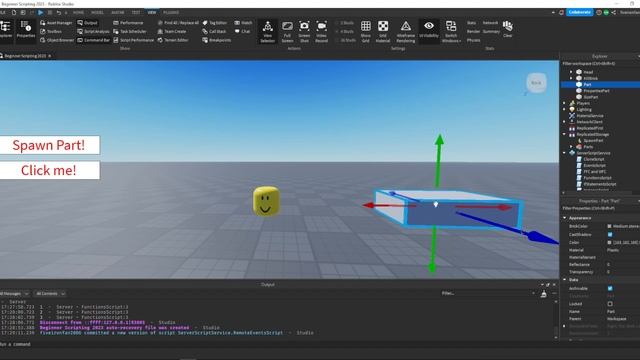Switch to the HOME ribbon tab
Viewport: 640px width, 360px height.
[78, 12]
